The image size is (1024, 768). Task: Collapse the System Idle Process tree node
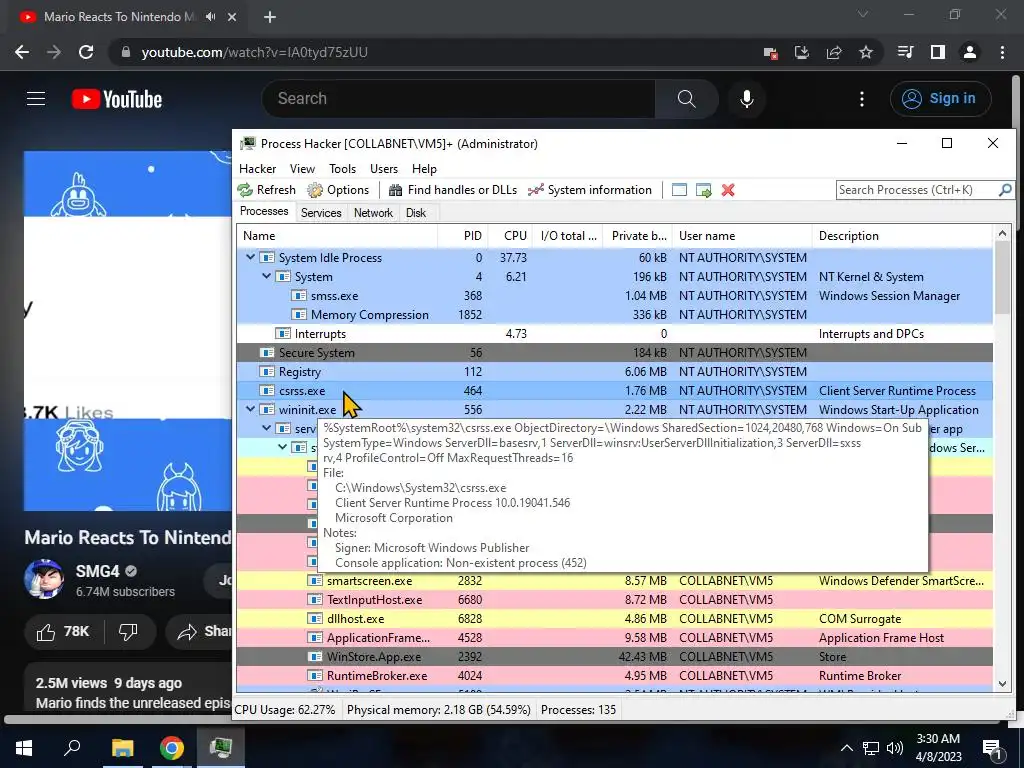tap(250, 257)
